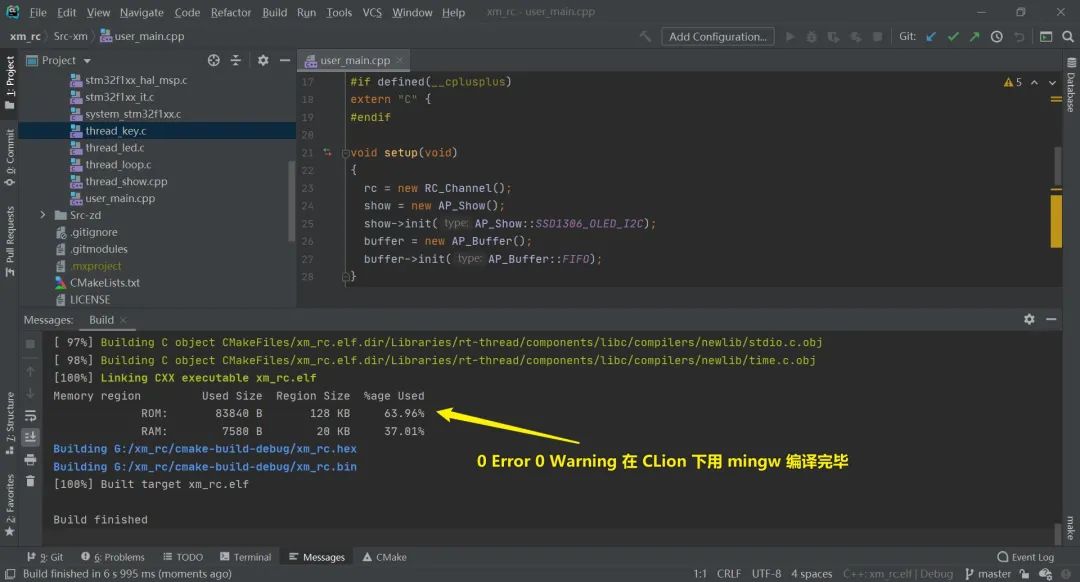The image size is (1080, 582).
Task: Toggle the 7: Structure tool window
Action: 10,423
